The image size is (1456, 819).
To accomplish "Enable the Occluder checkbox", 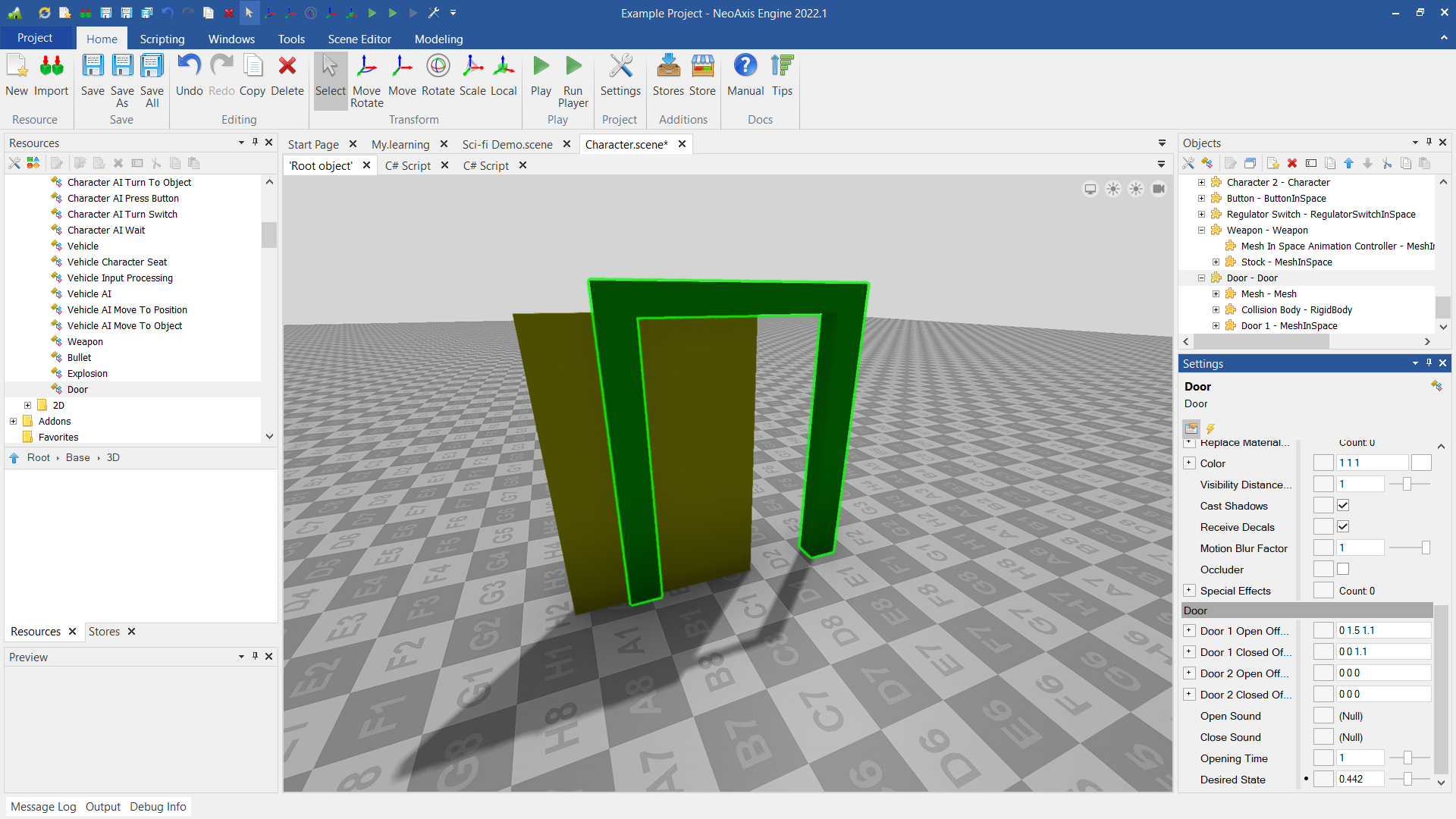I will pyautogui.click(x=1343, y=570).
